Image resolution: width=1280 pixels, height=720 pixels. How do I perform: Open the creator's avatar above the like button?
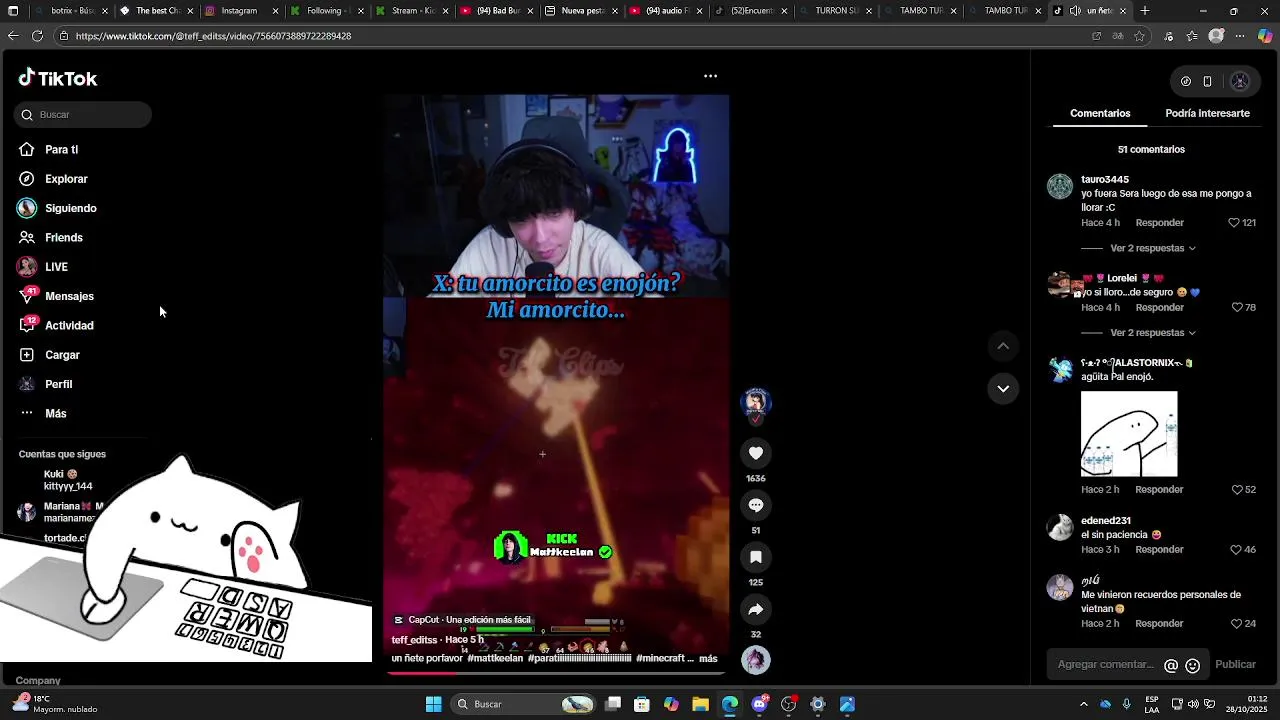[756, 402]
